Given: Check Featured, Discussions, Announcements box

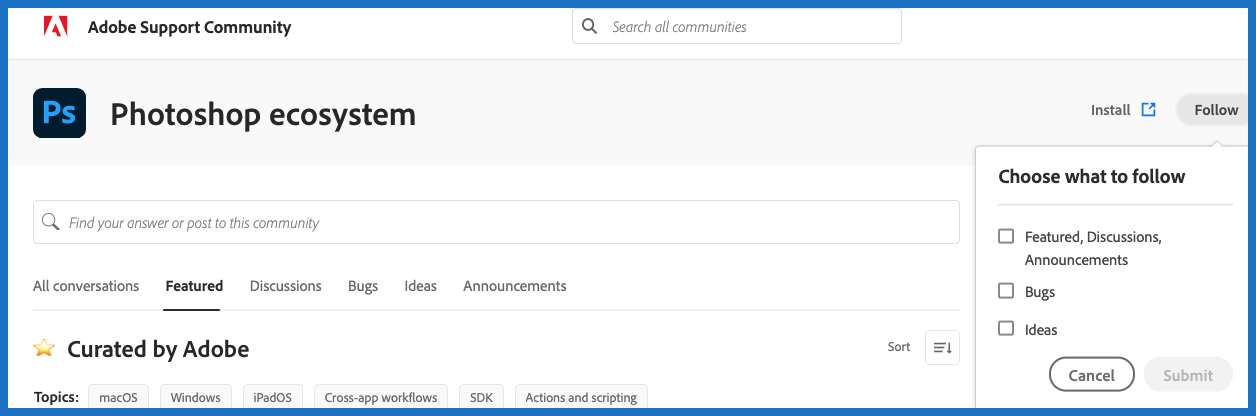Looking at the screenshot, I should click(x=1006, y=237).
